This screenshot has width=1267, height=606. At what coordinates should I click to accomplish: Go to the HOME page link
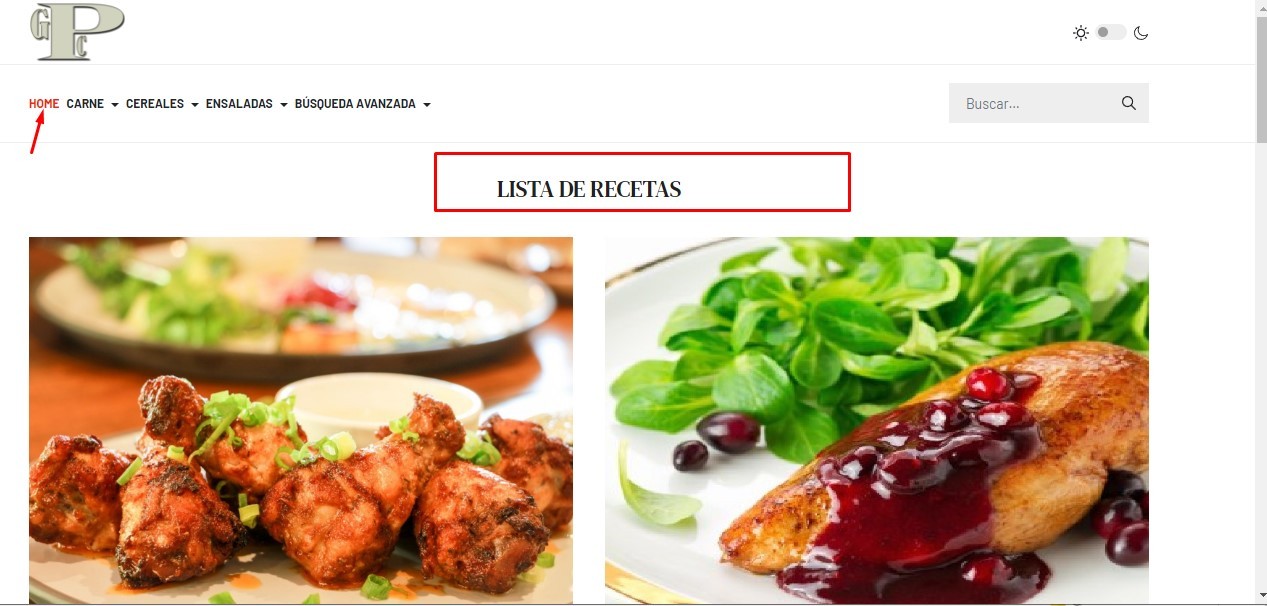44,104
